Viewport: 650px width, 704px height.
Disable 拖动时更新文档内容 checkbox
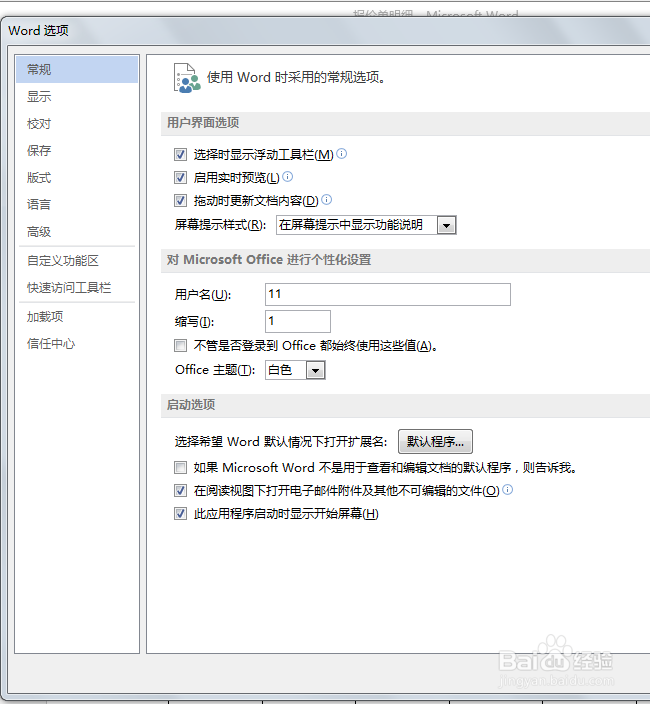[180, 201]
